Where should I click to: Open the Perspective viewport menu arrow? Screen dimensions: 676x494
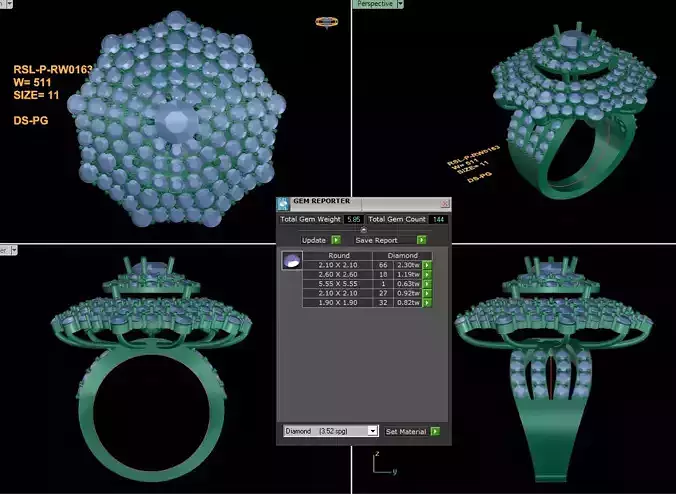tap(400, 4)
